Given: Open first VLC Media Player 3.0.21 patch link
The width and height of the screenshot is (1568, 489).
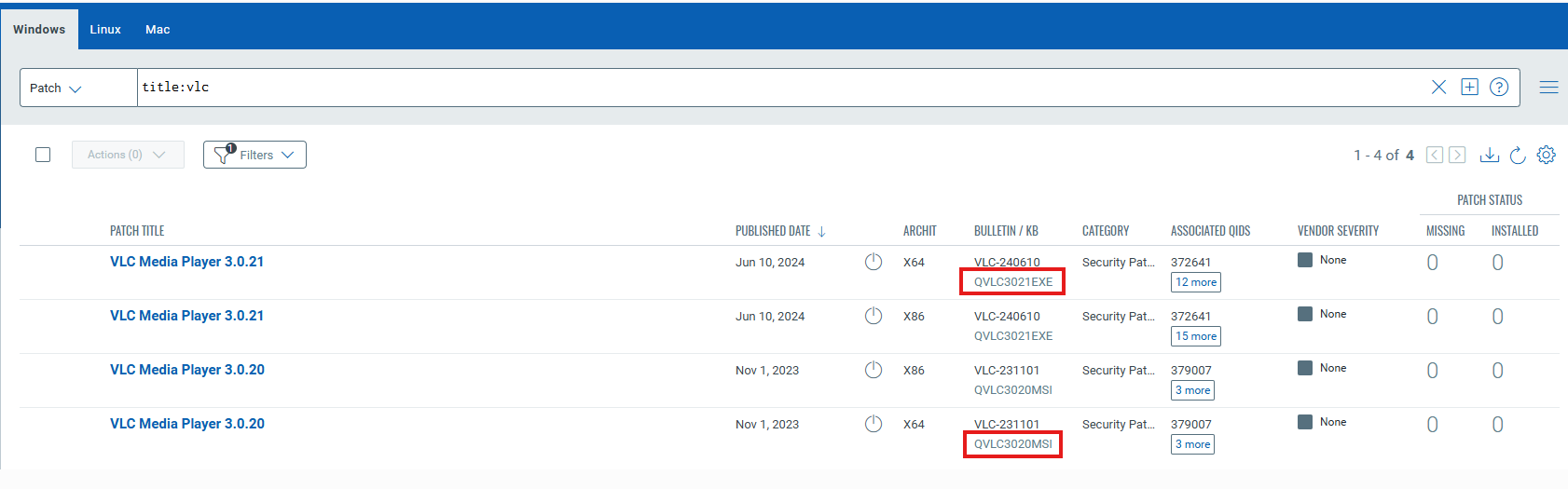Looking at the screenshot, I should [x=186, y=262].
